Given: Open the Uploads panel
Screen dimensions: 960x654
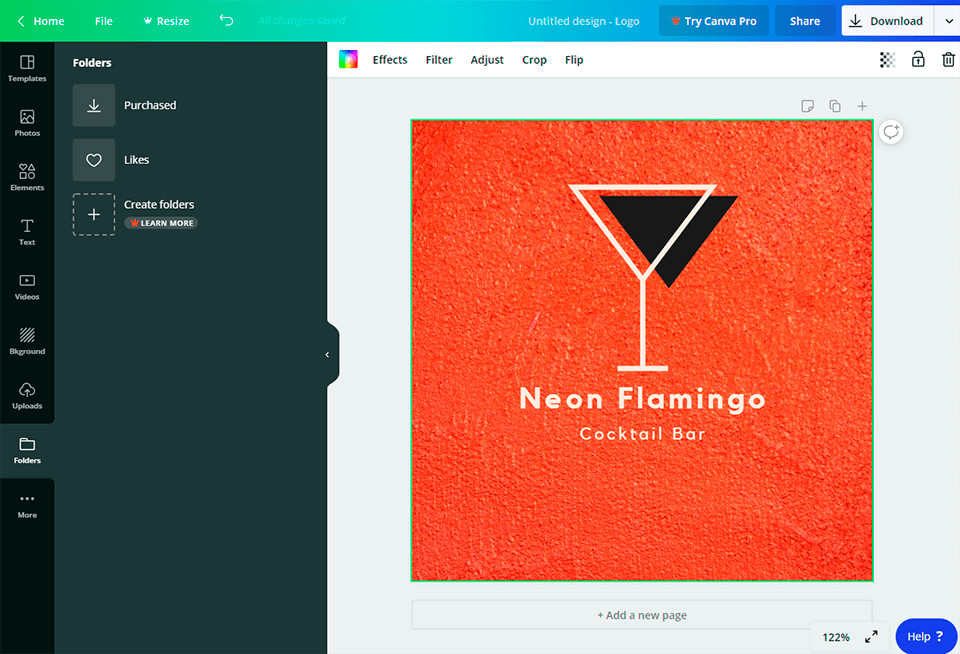Looking at the screenshot, I should [27, 396].
